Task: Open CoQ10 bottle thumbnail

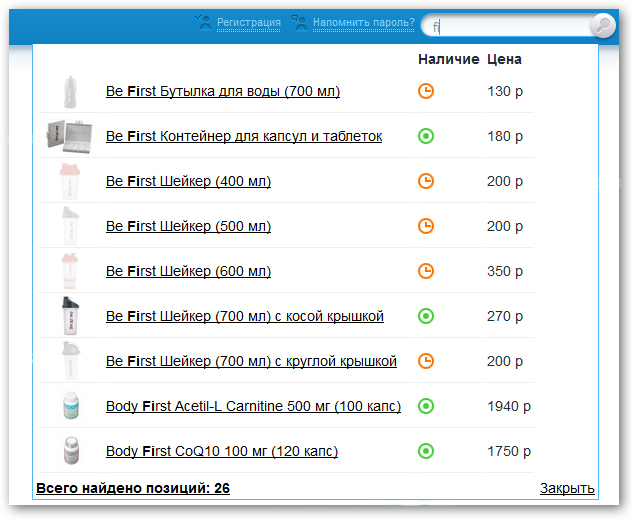Action: (71, 450)
